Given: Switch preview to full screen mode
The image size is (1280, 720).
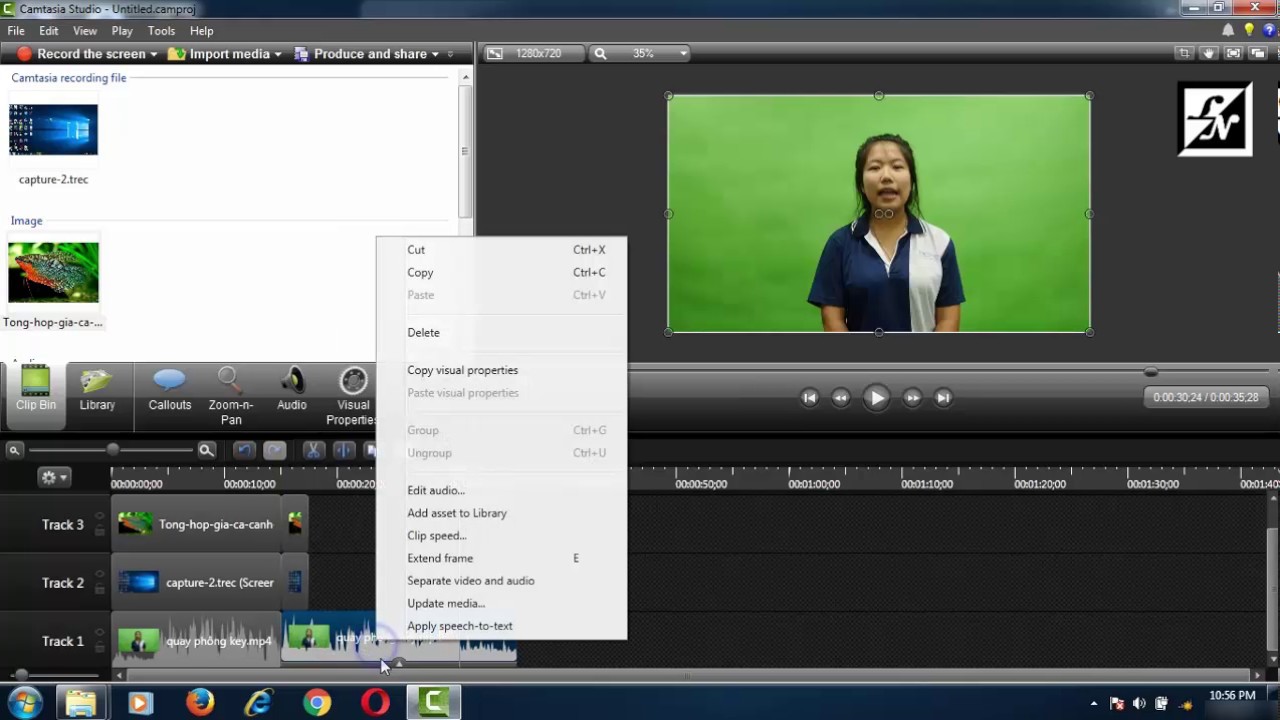Looking at the screenshot, I should [x=1233, y=54].
